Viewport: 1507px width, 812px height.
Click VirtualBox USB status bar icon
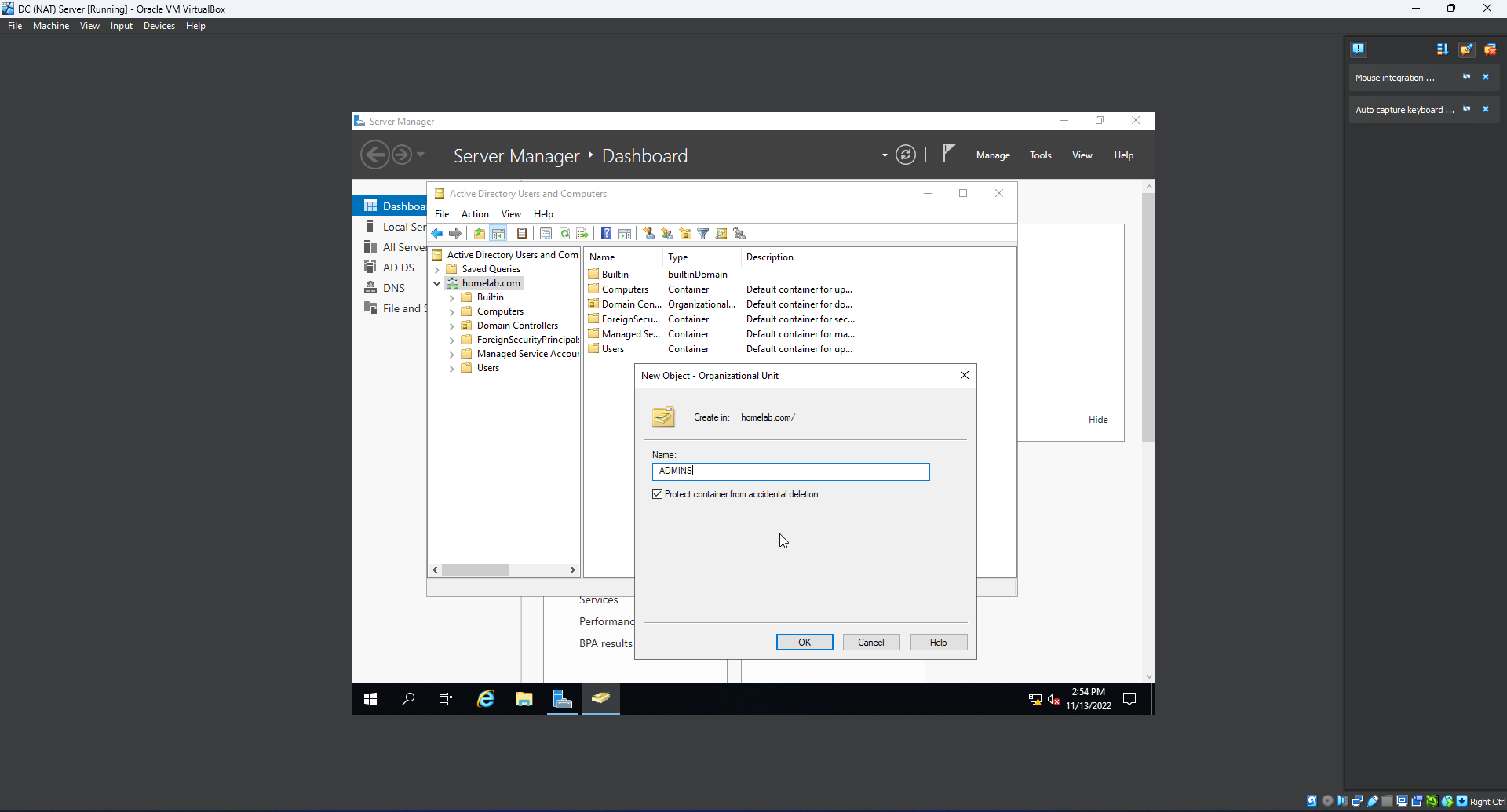coord(1372,801)
